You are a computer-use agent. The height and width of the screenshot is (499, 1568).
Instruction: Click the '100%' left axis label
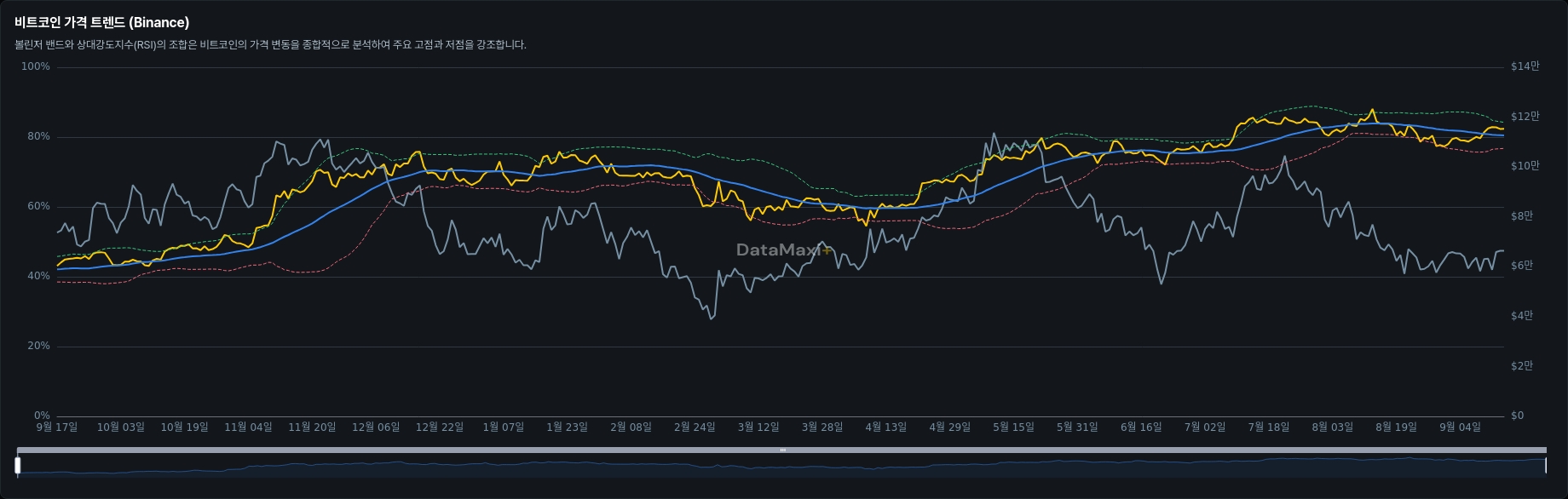click(x=36, y=66)
